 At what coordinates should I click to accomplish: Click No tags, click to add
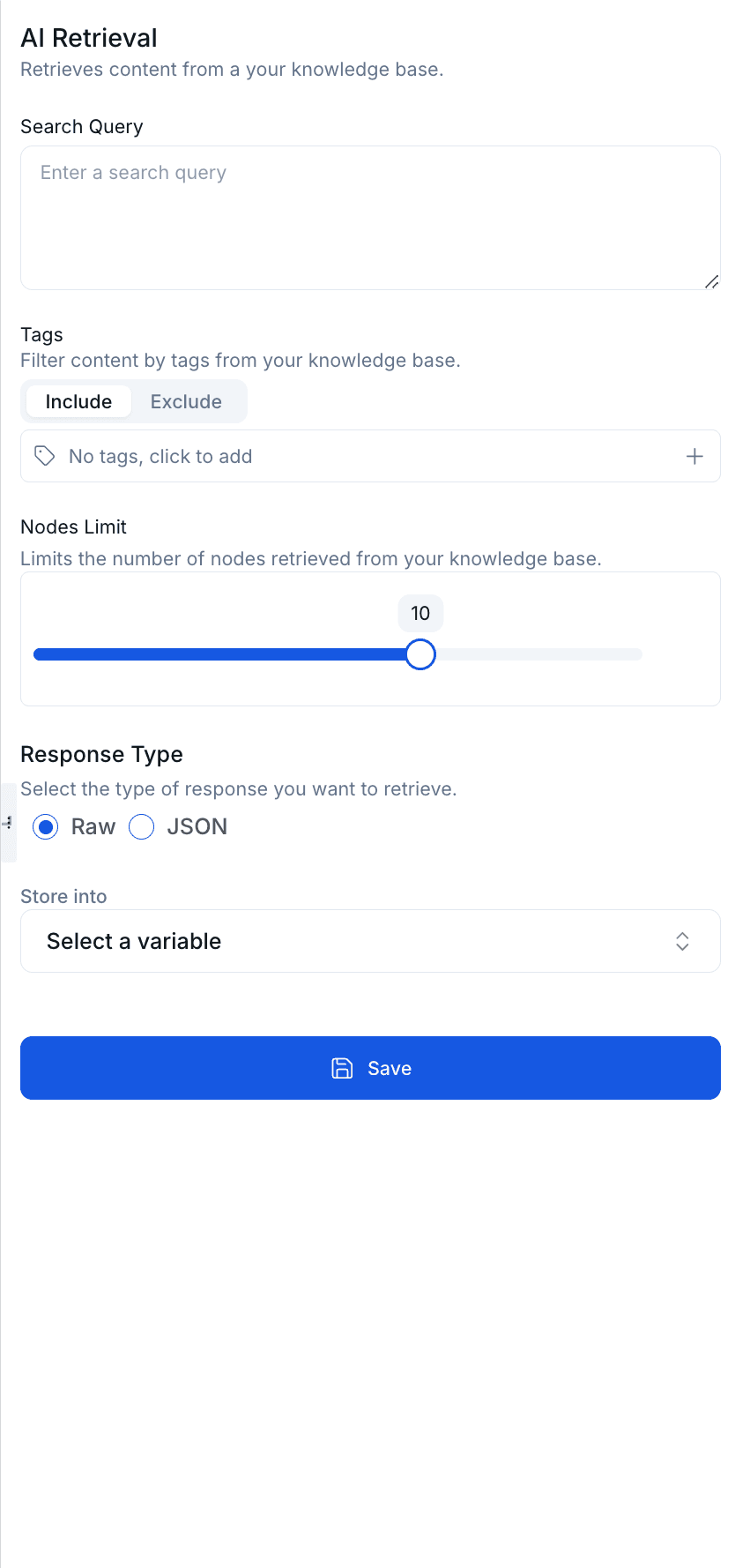pyautogui.click(x=160, y=457)
